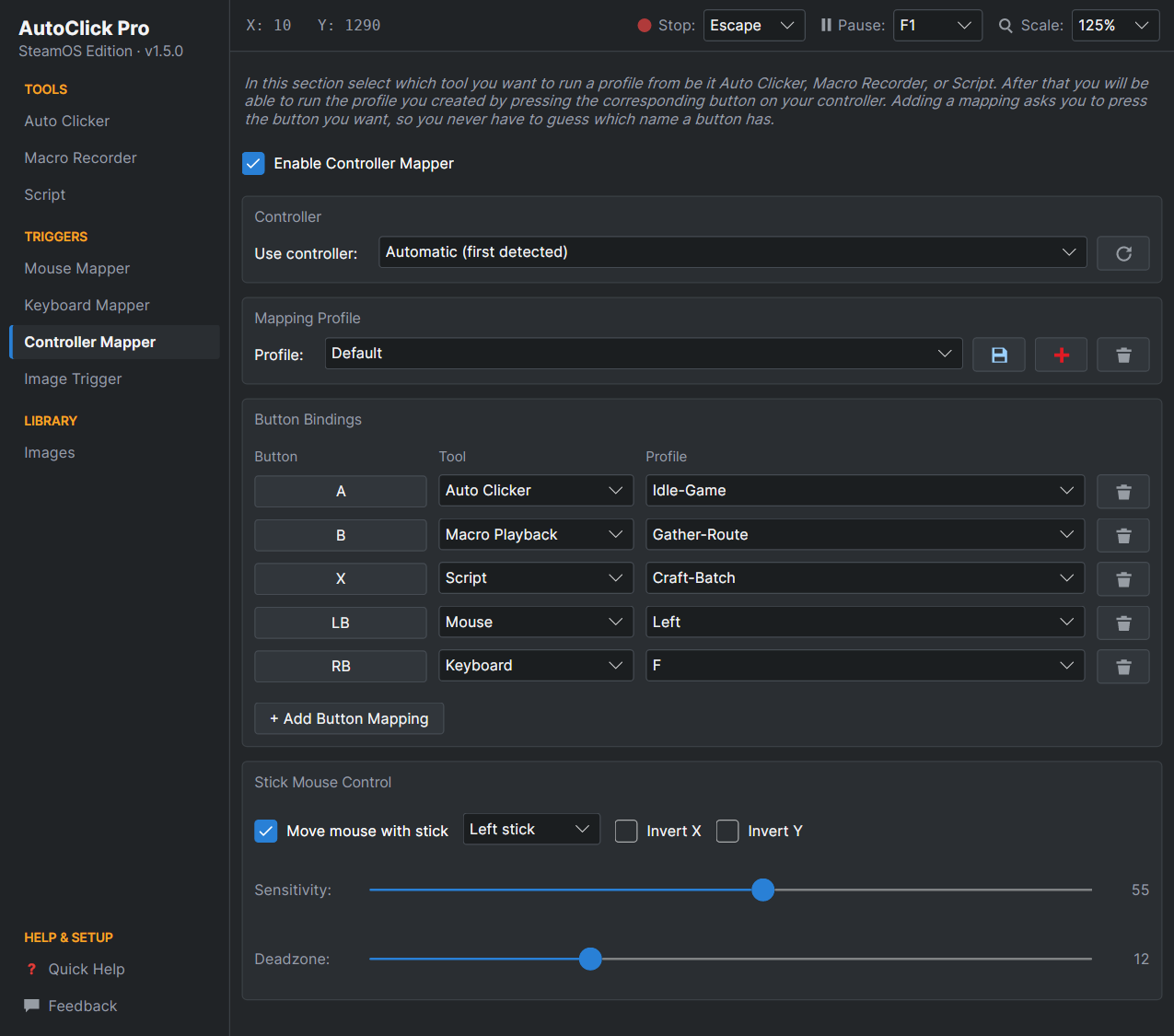Click the Sensitivity value 55
Image resolution: width=1174 pixels, height=1036 pixels.
pos(1140,890)
